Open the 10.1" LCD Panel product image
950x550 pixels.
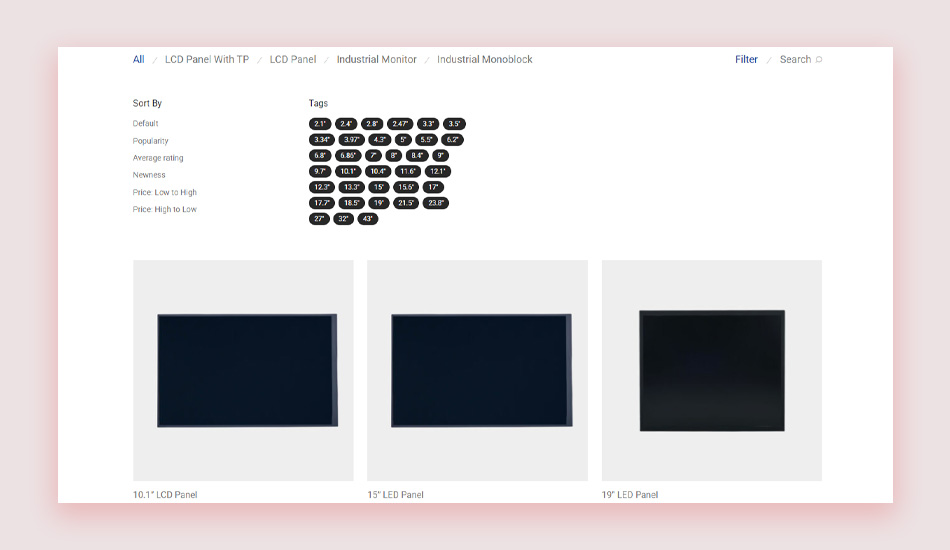(243, 370)
